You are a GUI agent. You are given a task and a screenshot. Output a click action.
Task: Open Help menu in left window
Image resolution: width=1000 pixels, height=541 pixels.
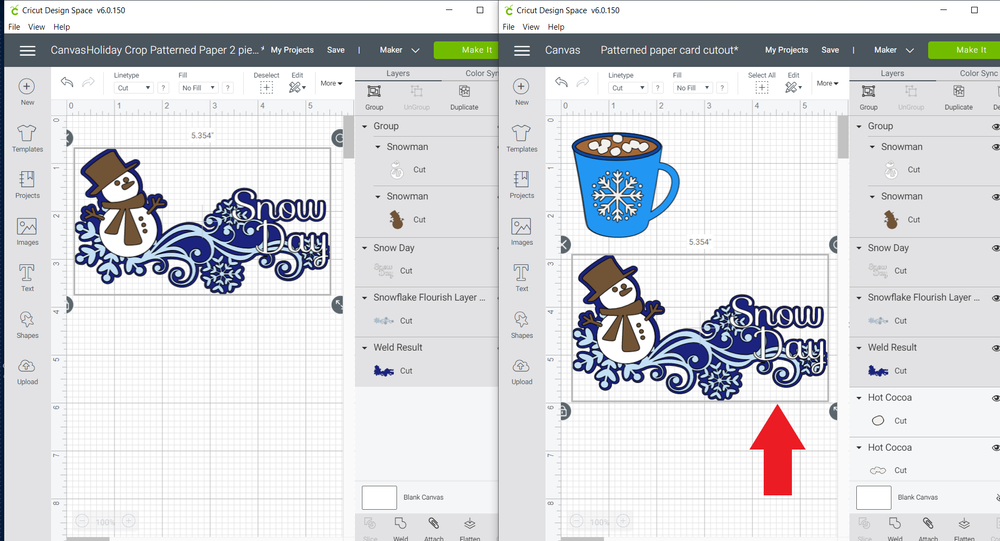[x=62, y=27]
